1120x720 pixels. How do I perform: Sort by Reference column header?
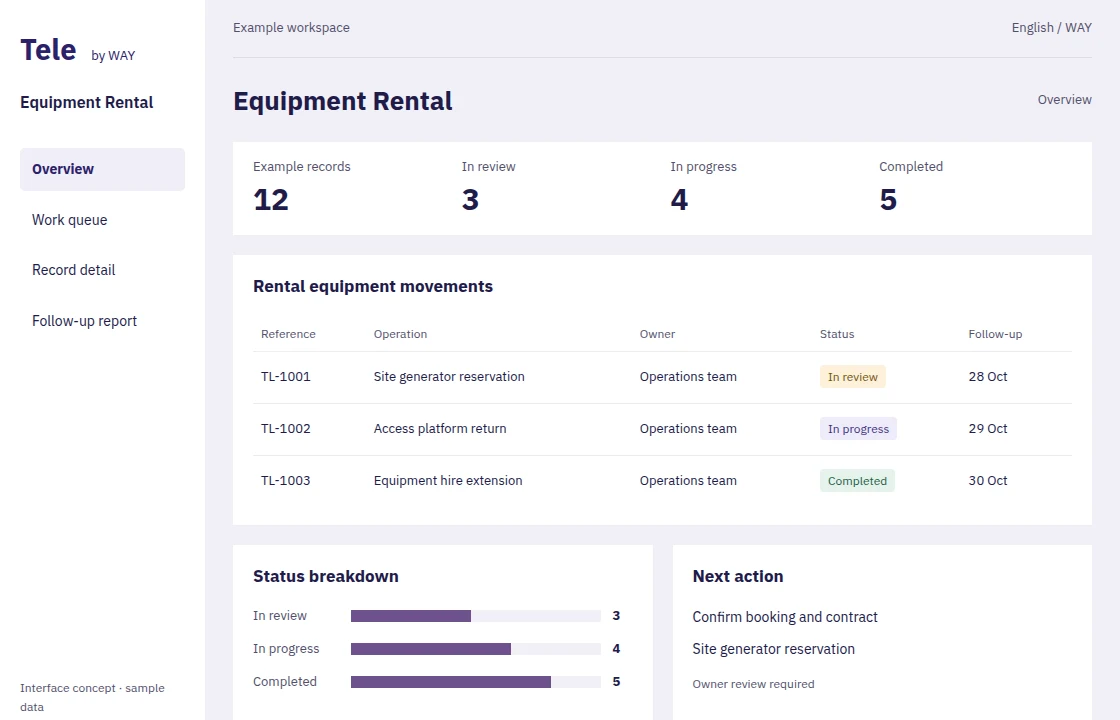tap(288, 334)
